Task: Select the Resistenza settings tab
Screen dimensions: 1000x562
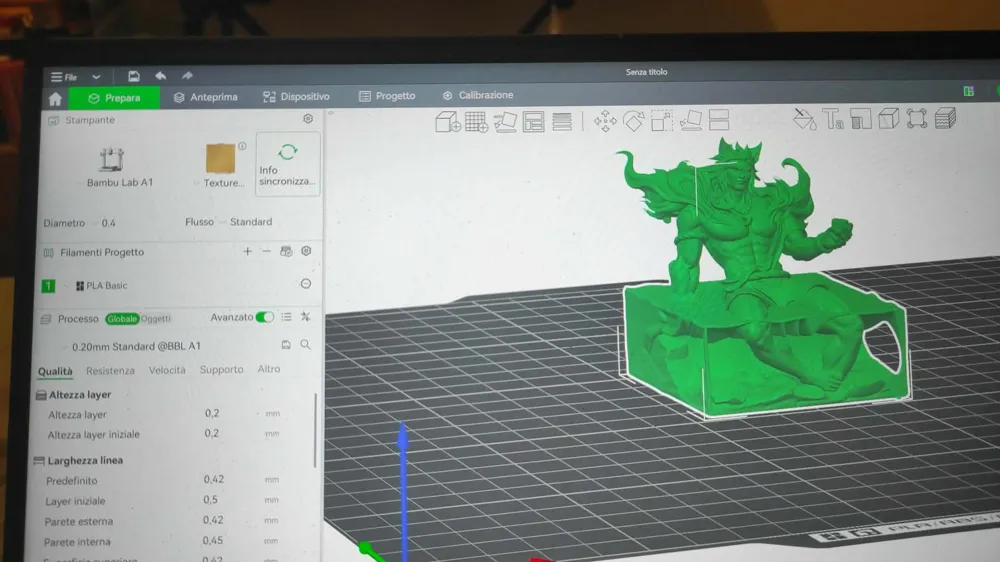Action: pos(110,371)
